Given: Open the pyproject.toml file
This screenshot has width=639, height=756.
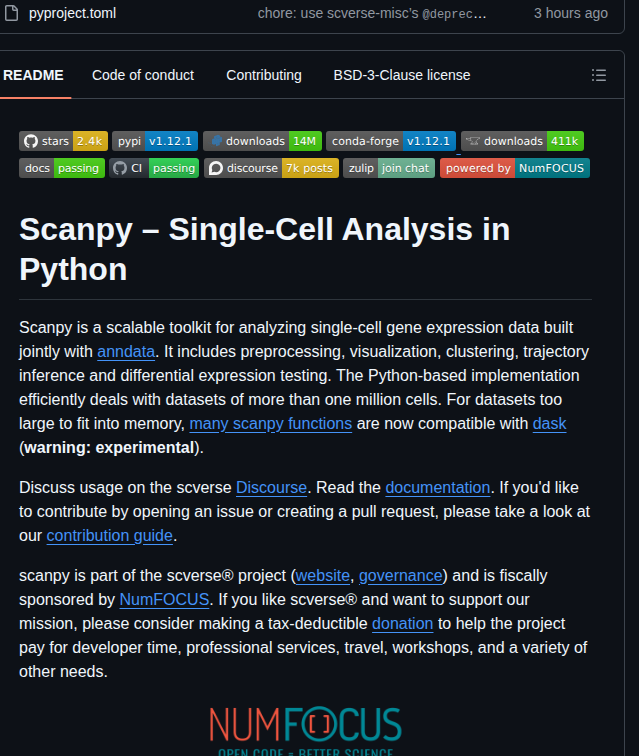Looking at the screenshot, I should pos(72,13).
